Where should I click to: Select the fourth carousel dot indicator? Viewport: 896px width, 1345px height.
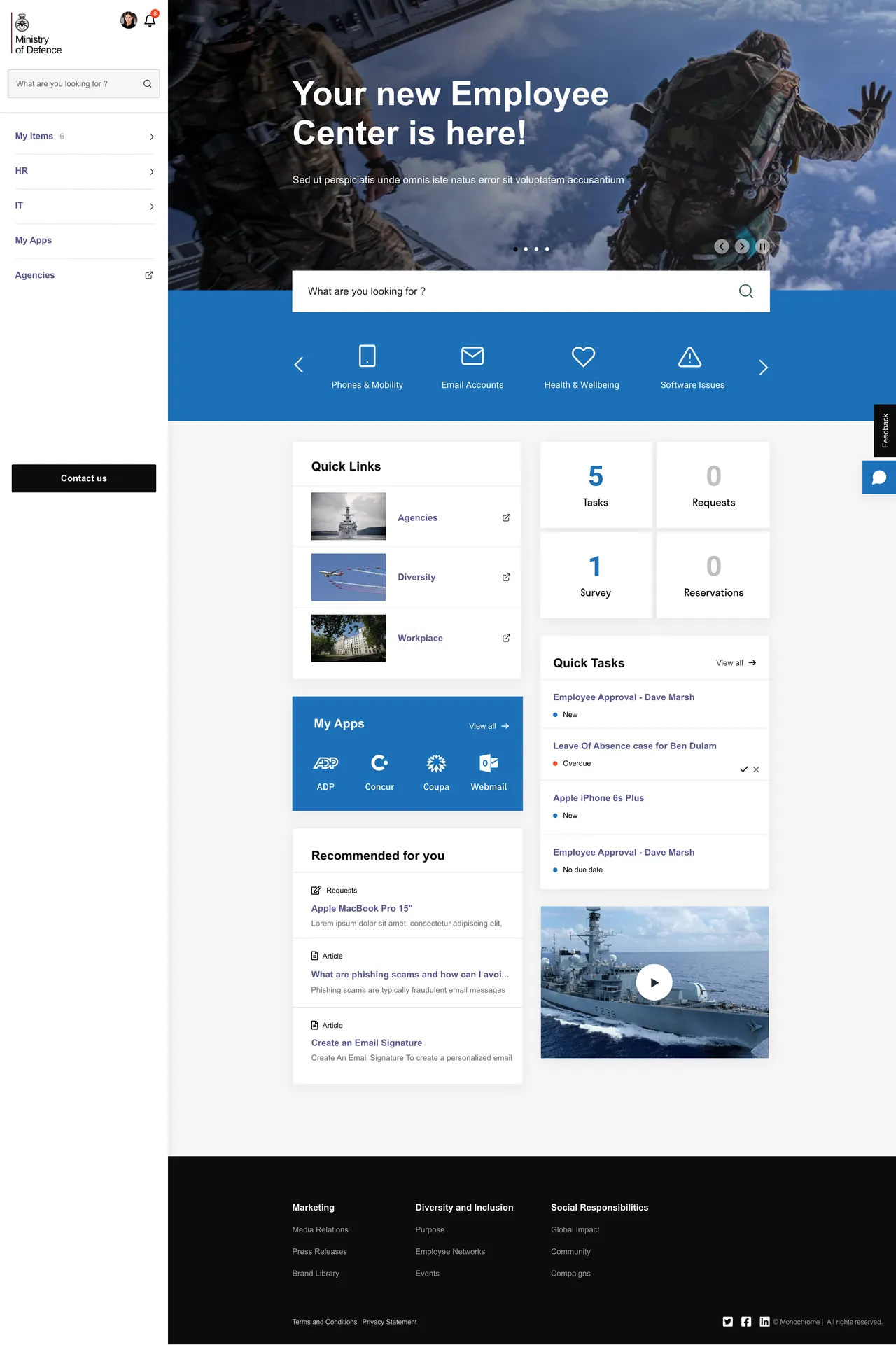click(x=547, y=249)
